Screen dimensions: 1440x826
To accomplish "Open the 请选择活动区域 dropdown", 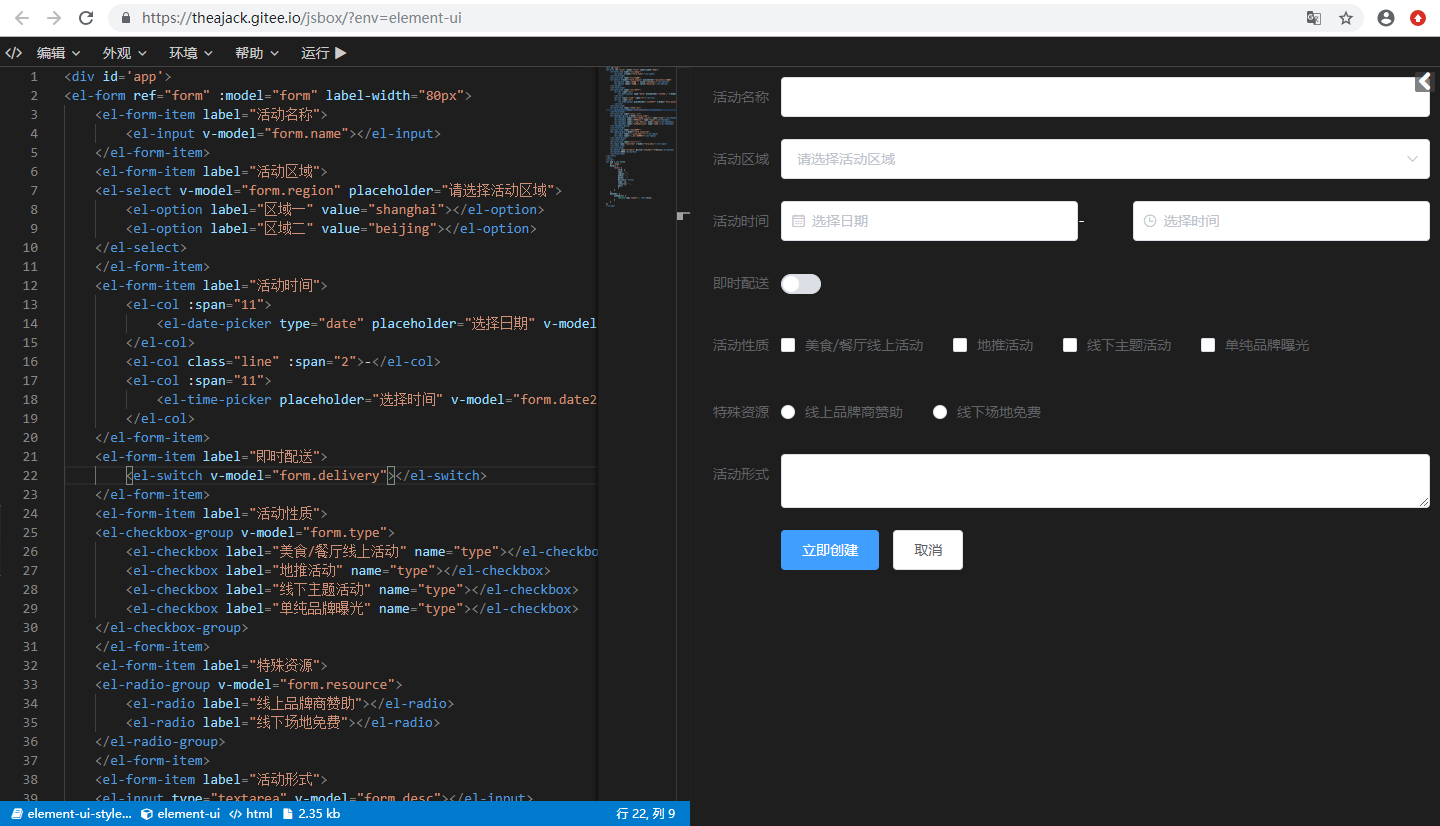I will coord(1105,159).
